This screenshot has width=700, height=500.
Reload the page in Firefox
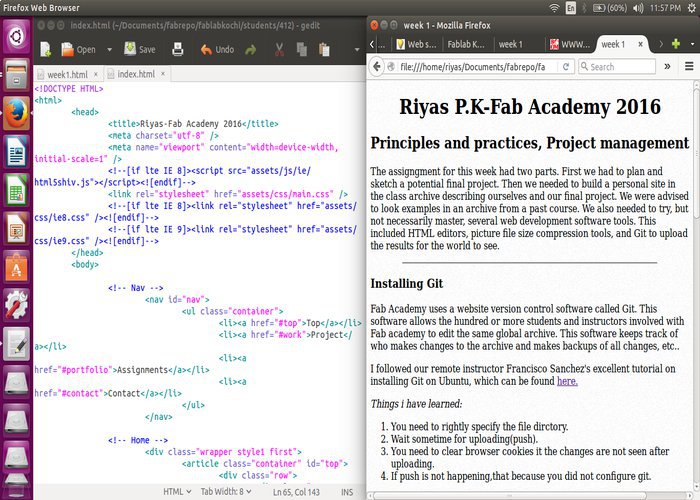[x=566, y=67]
